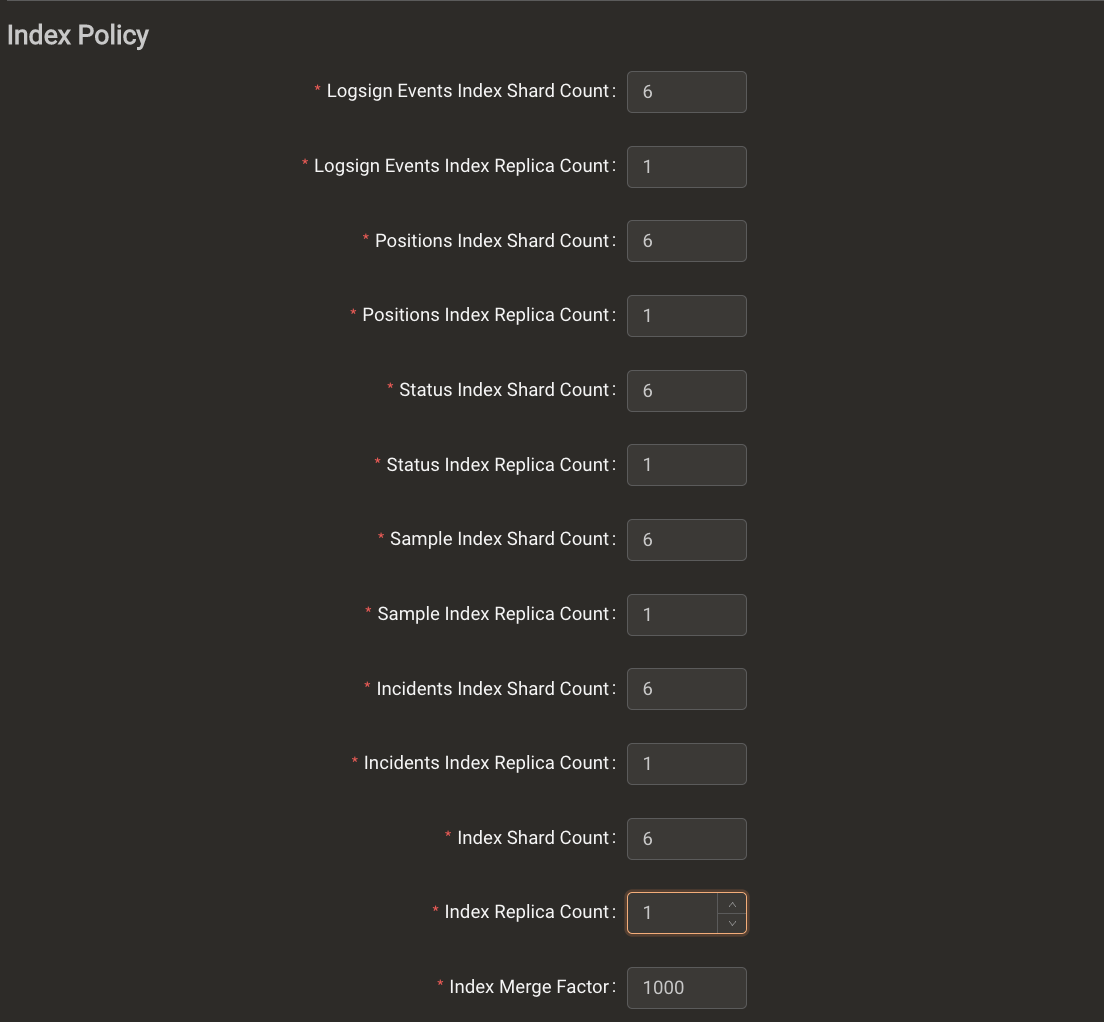Click the Status Index Shard Count label
Screen dimensions: 1104x1022
pyautogui.click(x=505, y=390)
